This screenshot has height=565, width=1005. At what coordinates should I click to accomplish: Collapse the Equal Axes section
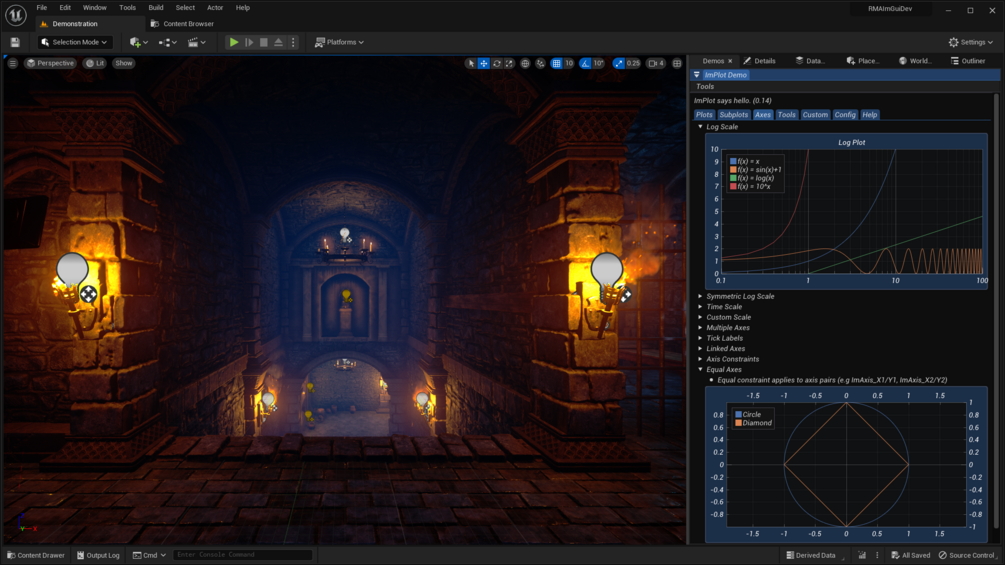tap(701, 370)
